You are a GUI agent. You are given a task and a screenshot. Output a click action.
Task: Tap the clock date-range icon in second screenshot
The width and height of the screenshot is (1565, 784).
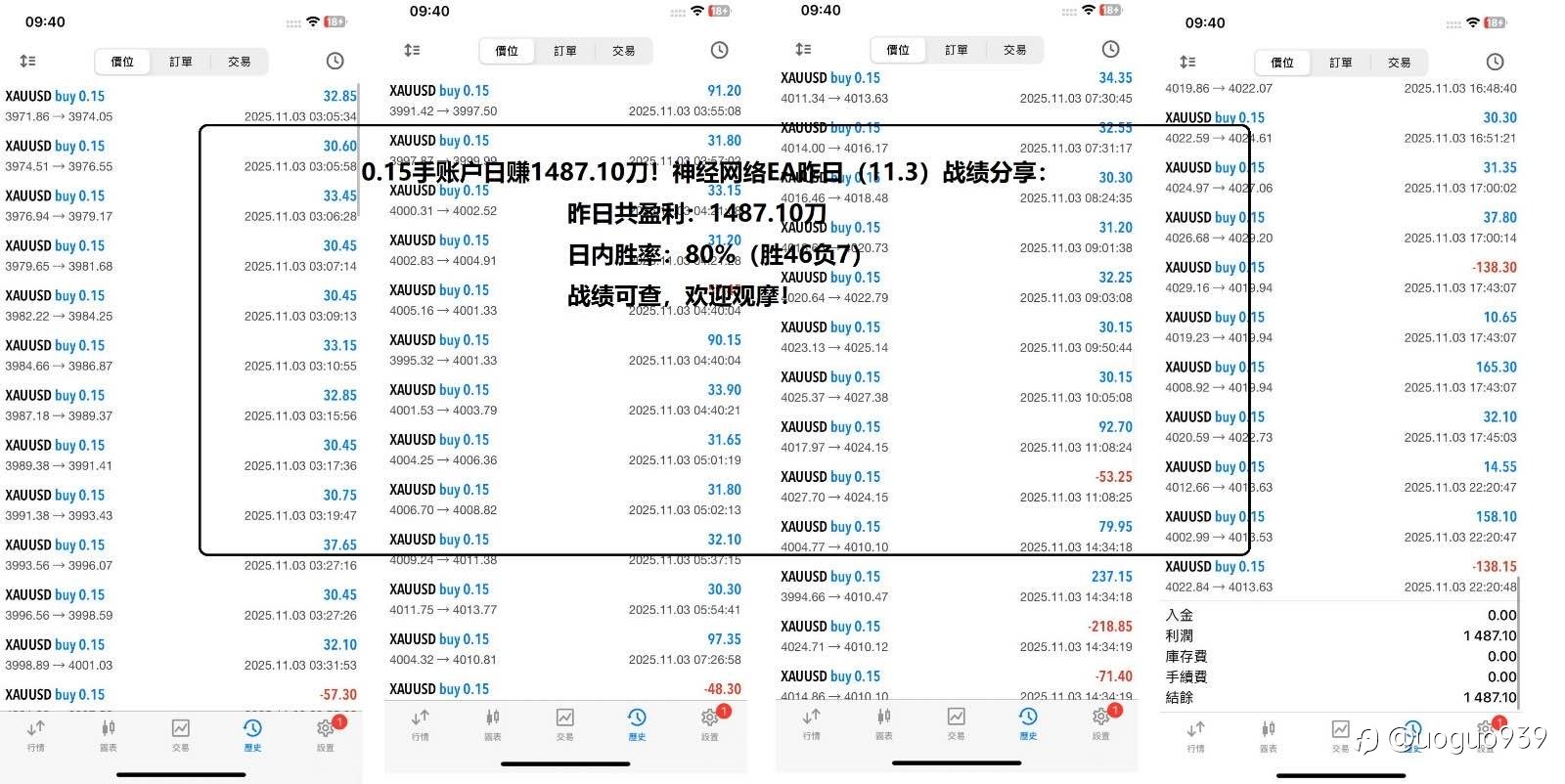click(x=719, y=50)
